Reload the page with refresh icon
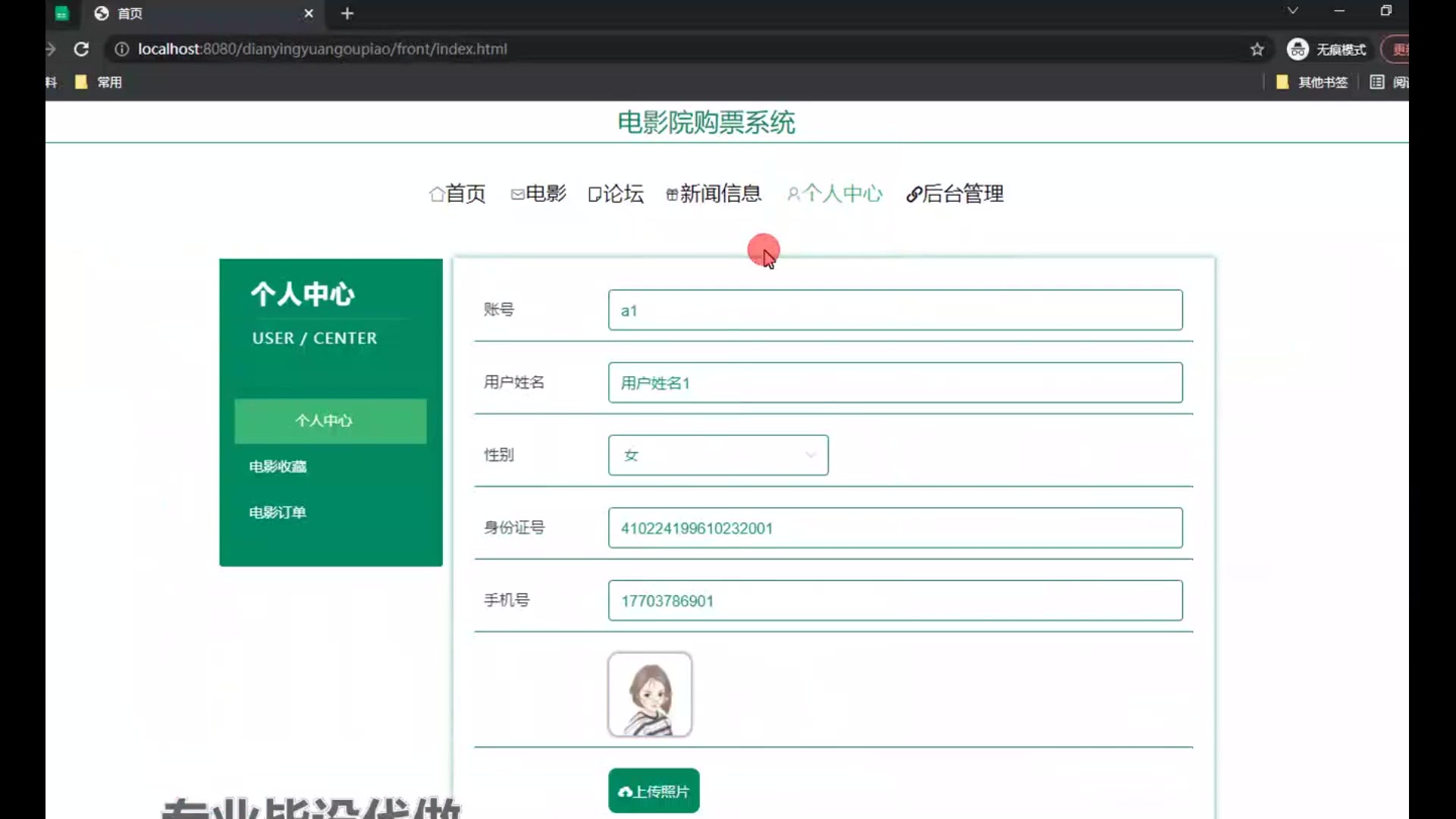This screenshot has width=1456, height=819. point(81,49)
